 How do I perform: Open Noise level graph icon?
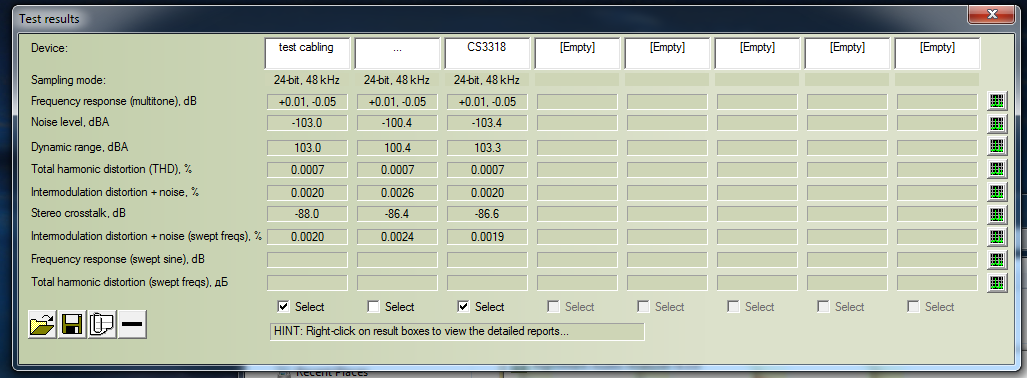click(x=996, y=123)
